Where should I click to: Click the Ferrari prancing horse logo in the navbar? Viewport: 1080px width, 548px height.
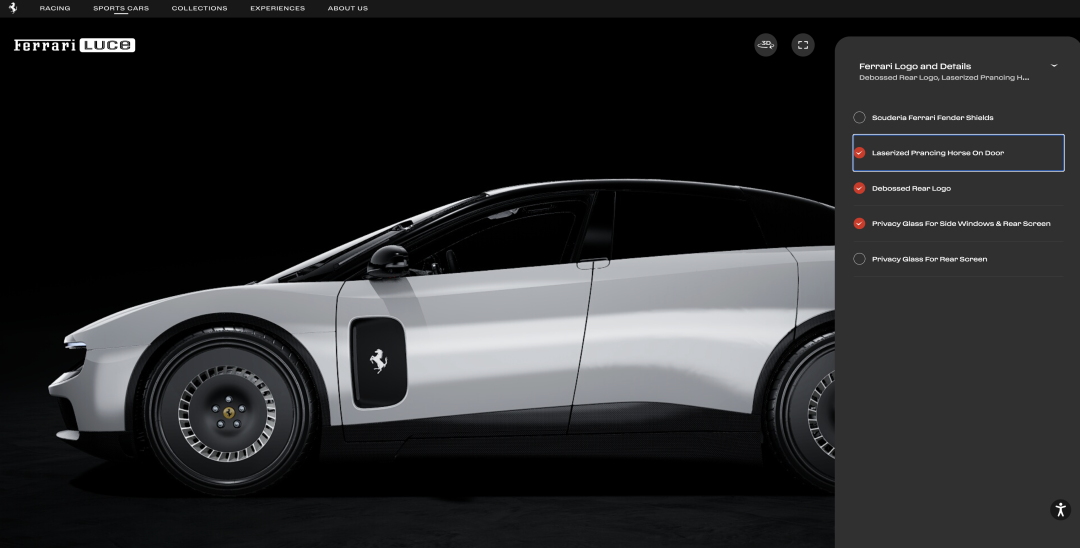click(12, 8)
